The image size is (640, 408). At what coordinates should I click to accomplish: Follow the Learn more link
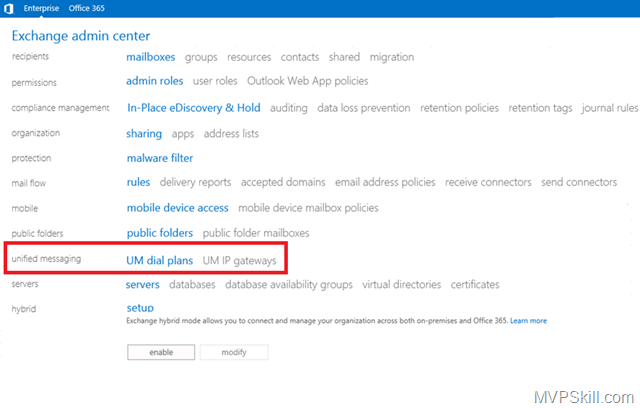529,321
